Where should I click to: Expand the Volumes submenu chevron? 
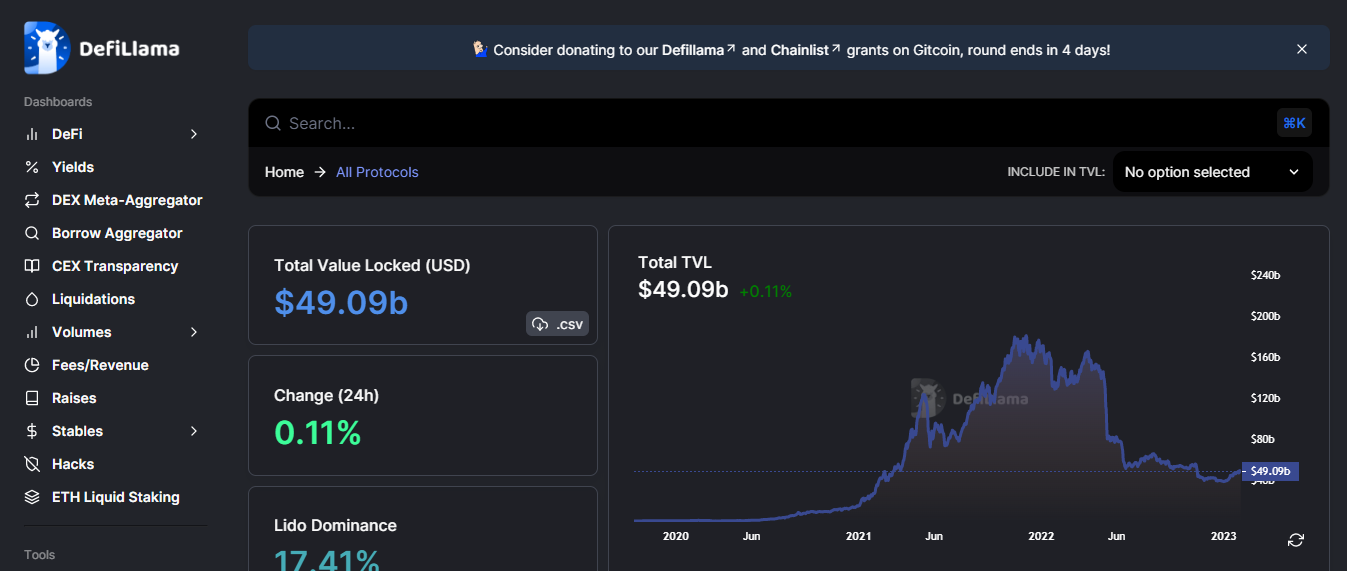click(x=194, y=332)
